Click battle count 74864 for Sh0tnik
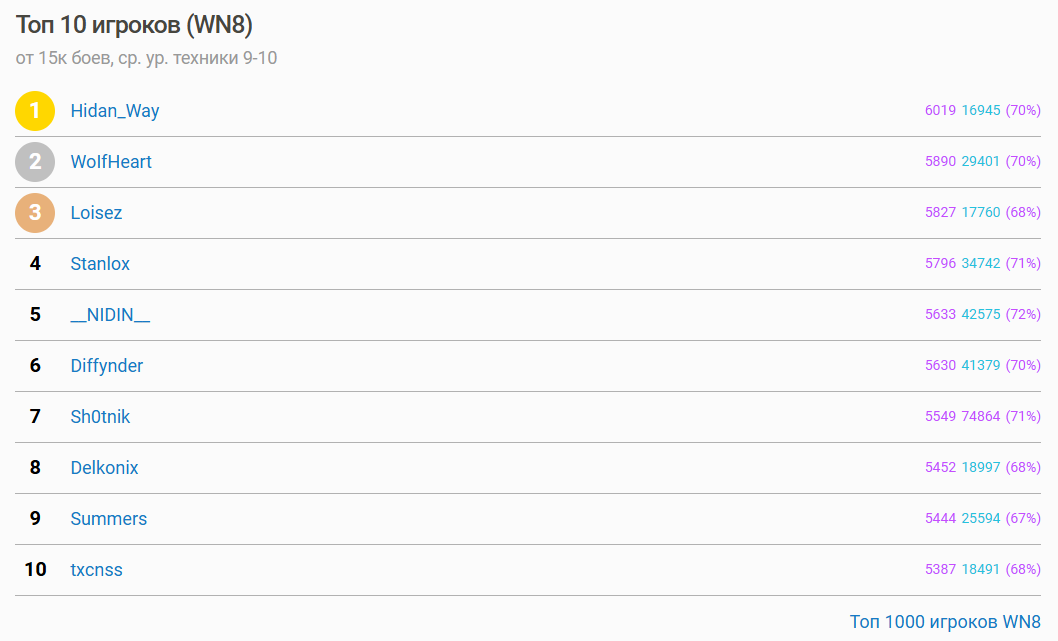This screenshot has width=1058, height=641. (x=981, y=417)
